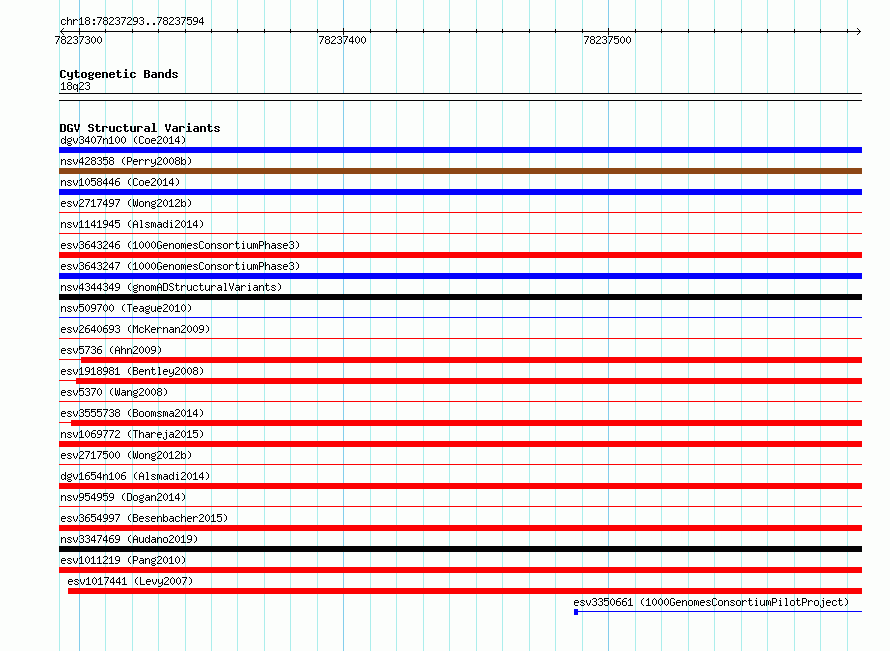Screen dimensions: 890x651
Task: Click the esv2717497 (Wong2012b) label
Action: tap(126, 203)
